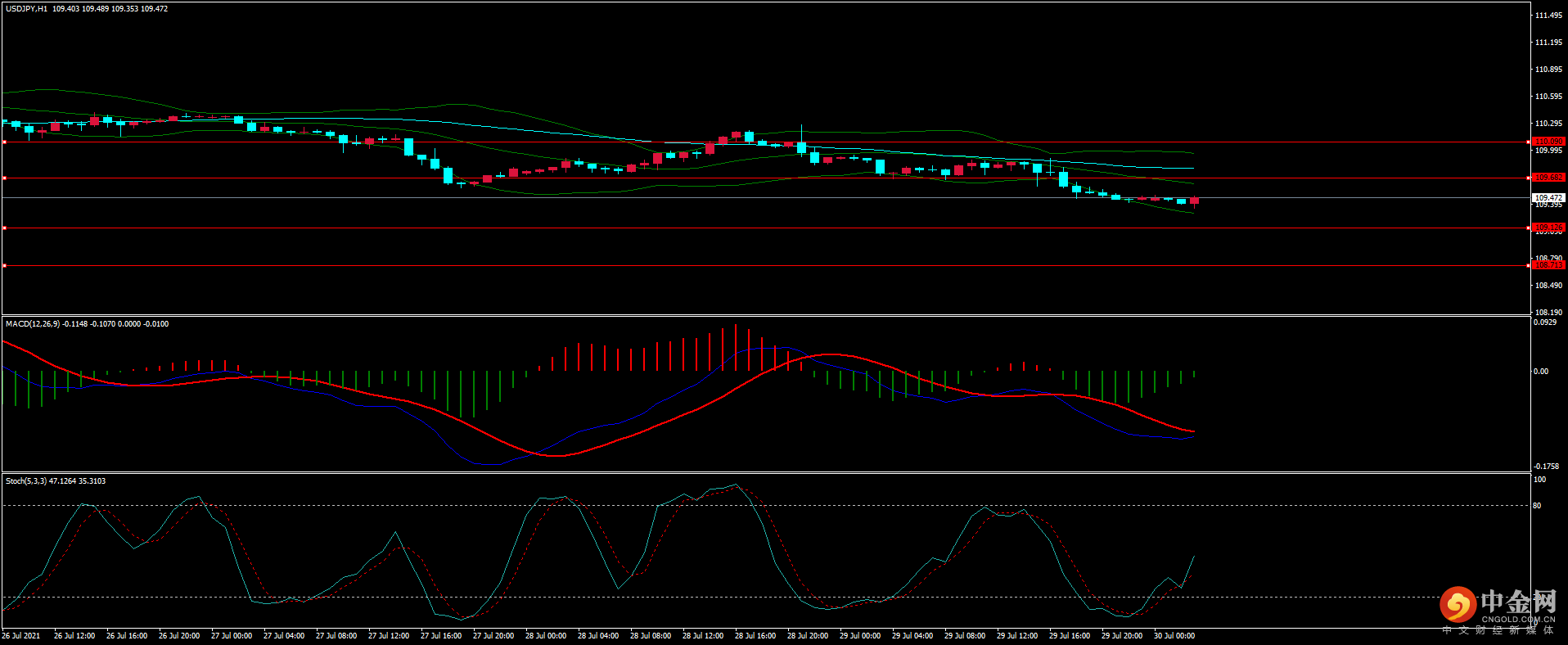Click the USDJPY,H1 chart title label

[x=26, y=8]
